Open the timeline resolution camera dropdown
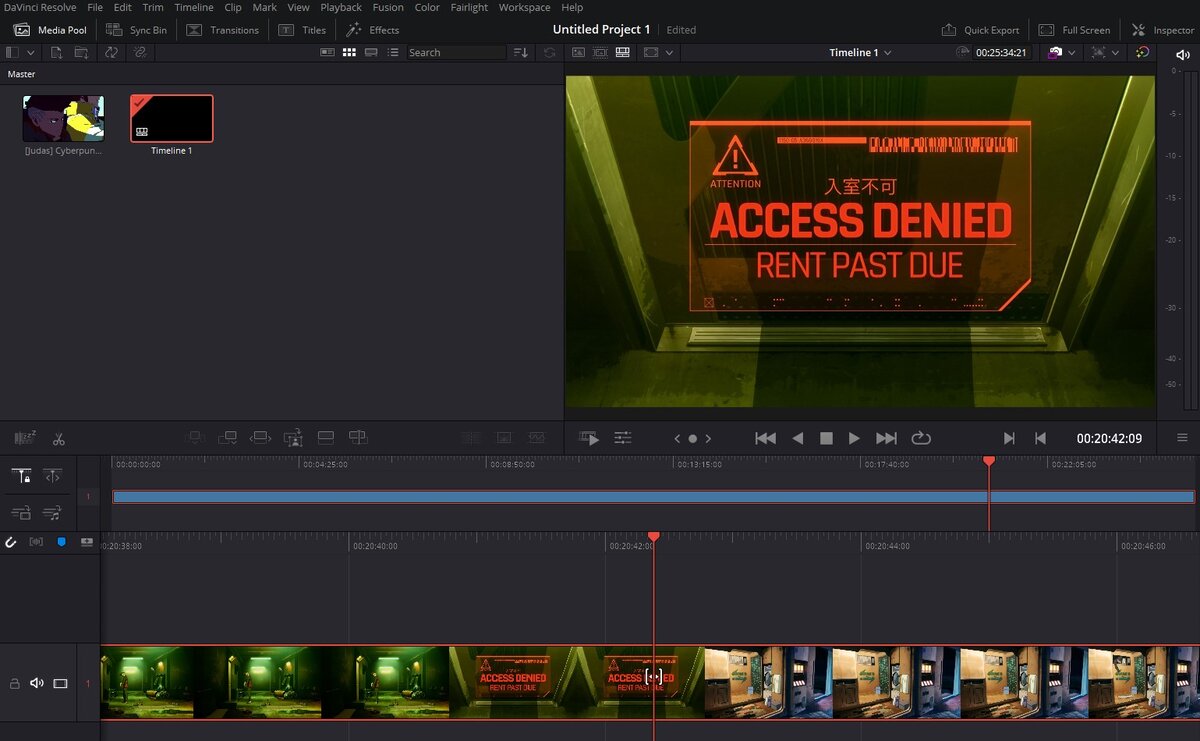This screenshot has height=741, width=1200. (1061, 52)
